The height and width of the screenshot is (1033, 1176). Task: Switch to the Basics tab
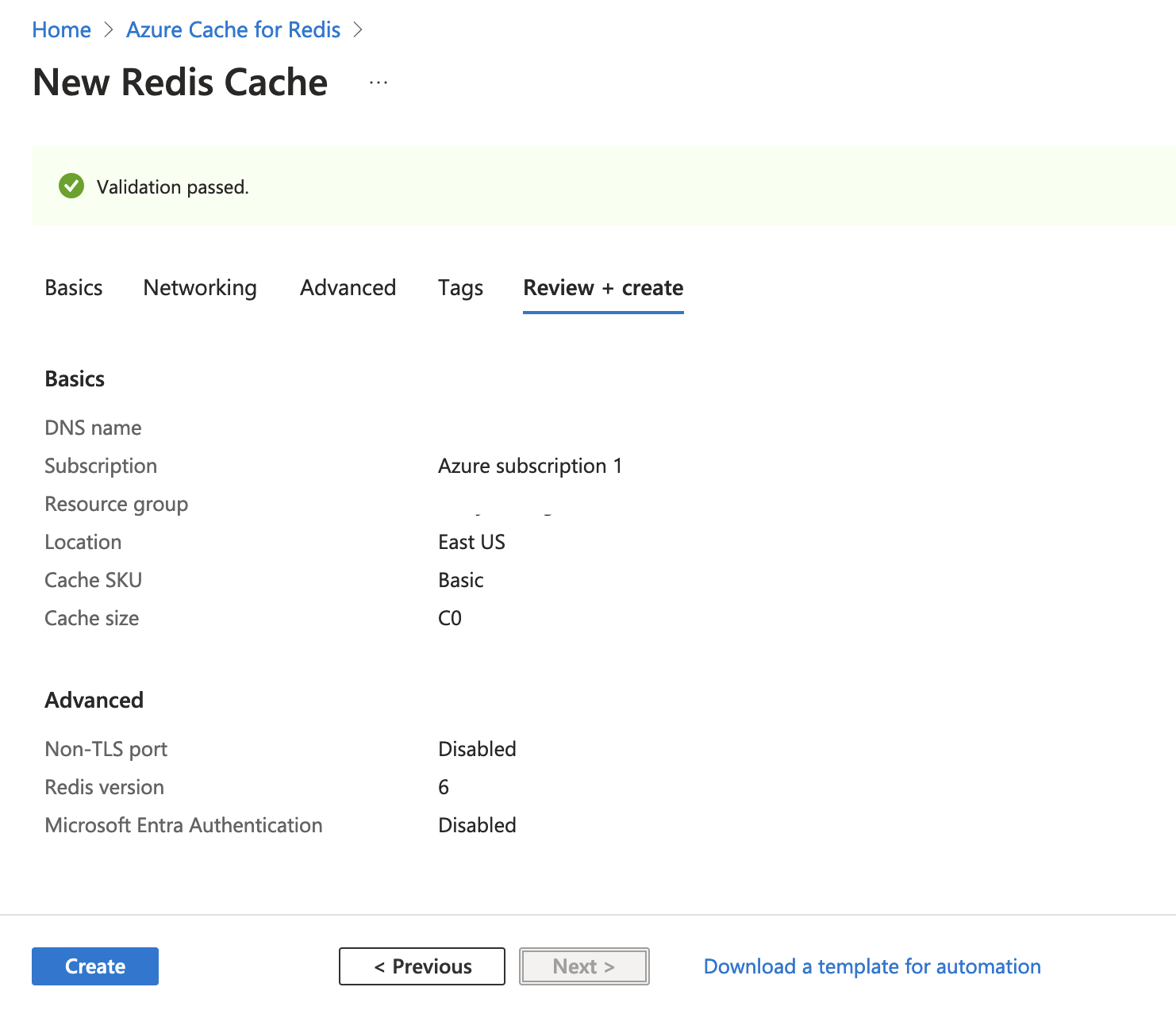tap(73, 288)
